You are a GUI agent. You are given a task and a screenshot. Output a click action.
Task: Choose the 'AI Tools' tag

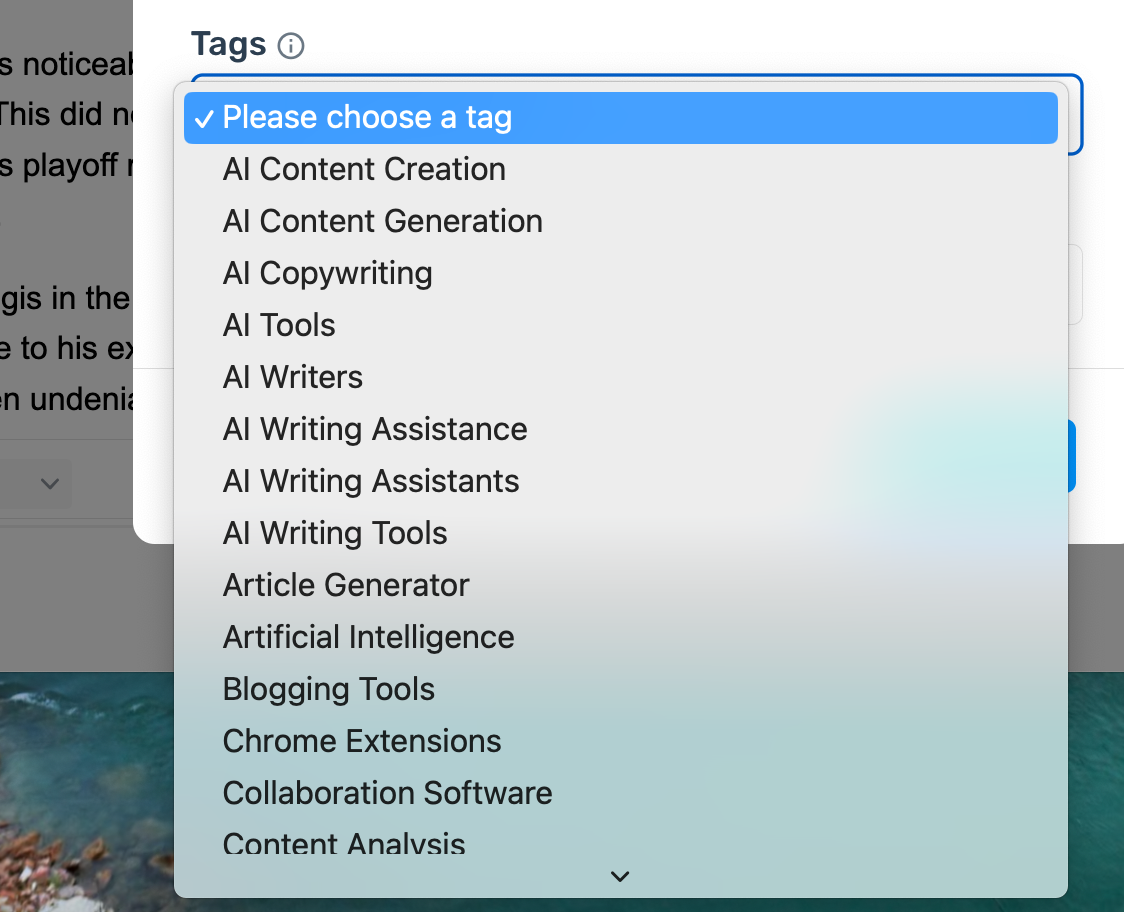pos(279,326)
